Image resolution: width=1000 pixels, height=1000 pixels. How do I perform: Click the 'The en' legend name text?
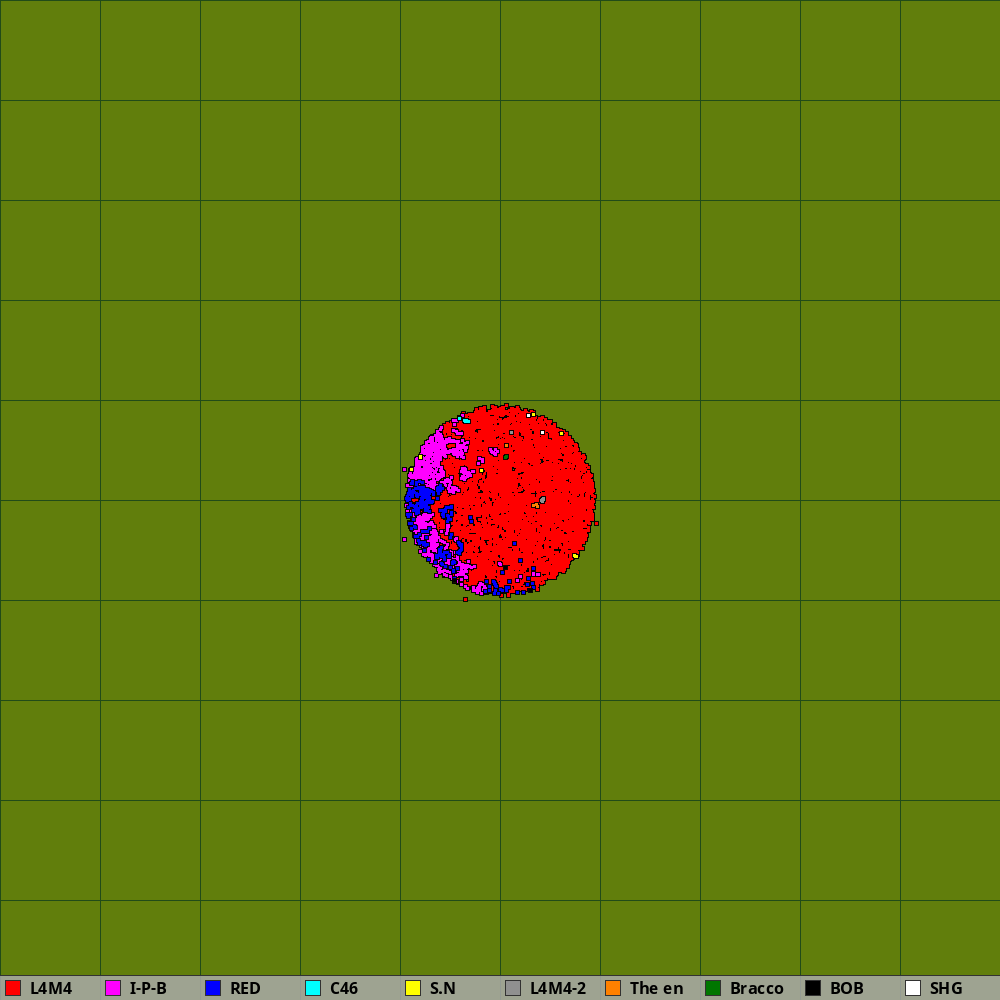(656, 988)
